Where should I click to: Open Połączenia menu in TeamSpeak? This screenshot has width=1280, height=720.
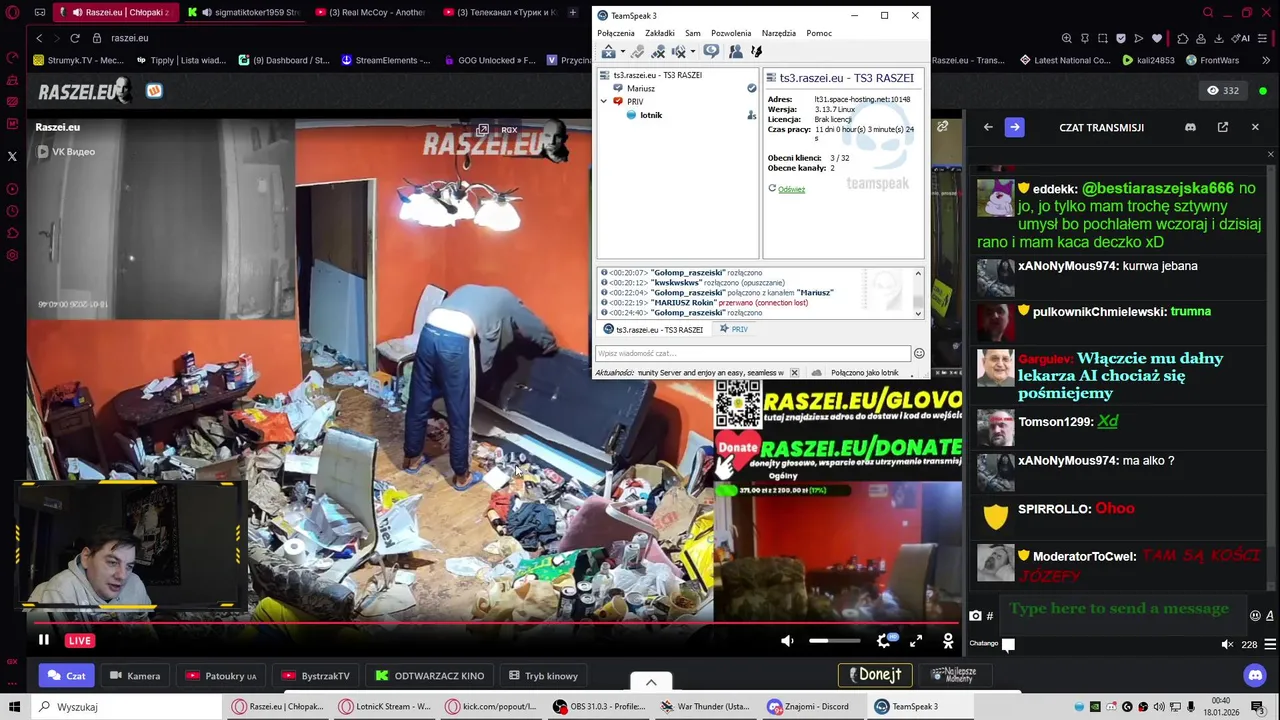click(616, 33)
